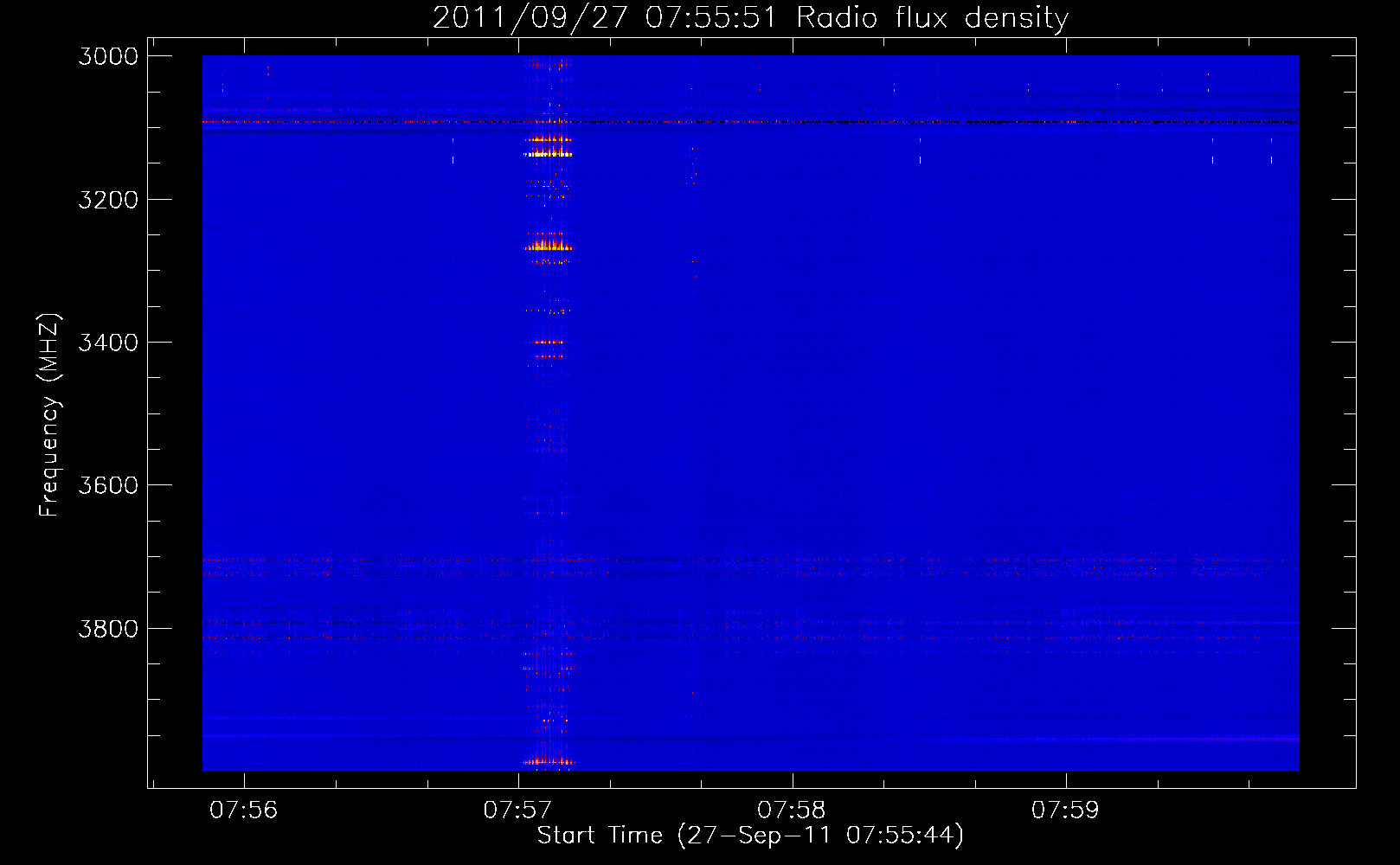
Task: Click the '3200' frequency axis label
Action: 108,200
